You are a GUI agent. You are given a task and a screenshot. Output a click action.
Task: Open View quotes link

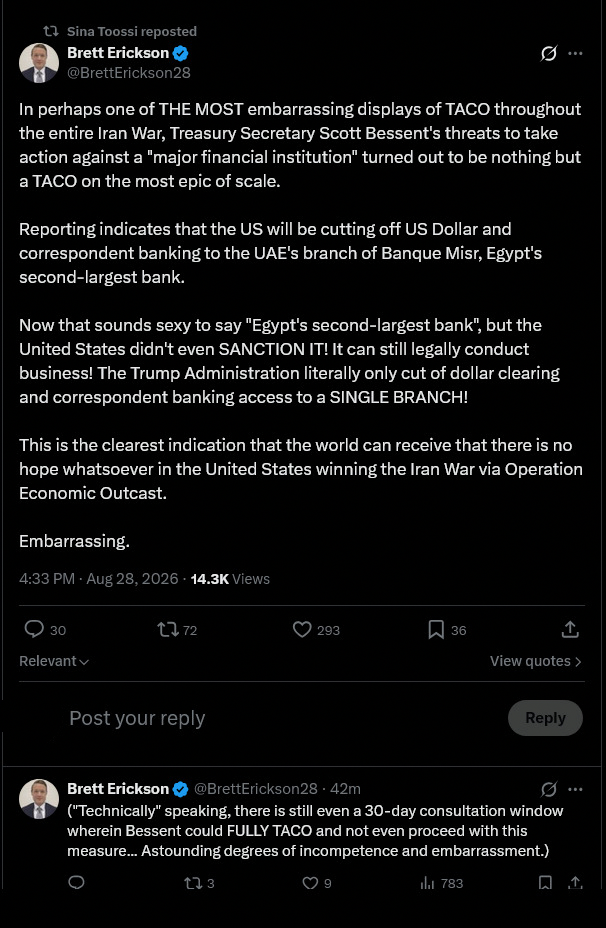coord(536,661)
